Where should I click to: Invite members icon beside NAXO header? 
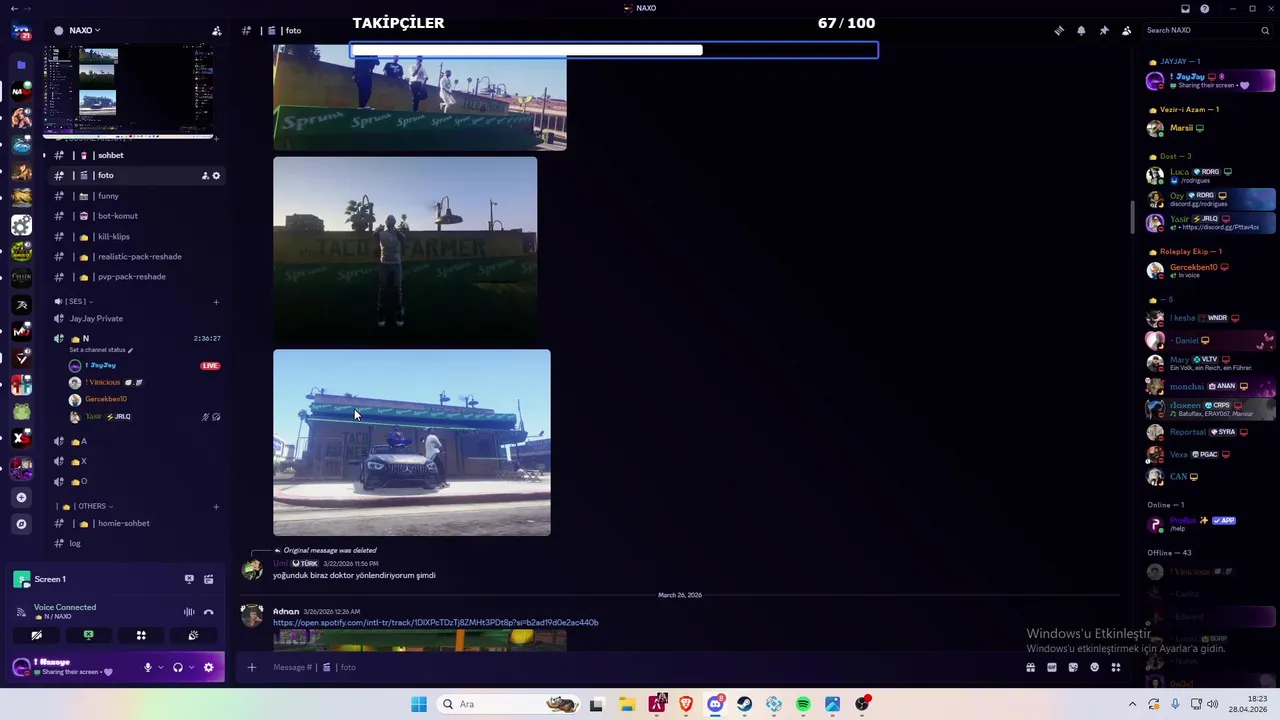pyautogui.click(x=216, y=30)
